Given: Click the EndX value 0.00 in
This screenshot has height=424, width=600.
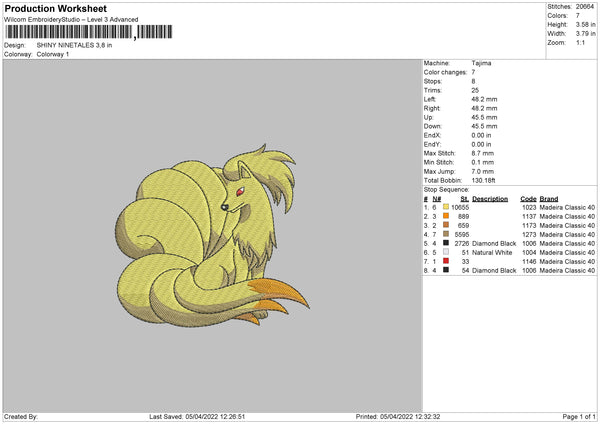Looking at the screenshot, I should 481,135.
